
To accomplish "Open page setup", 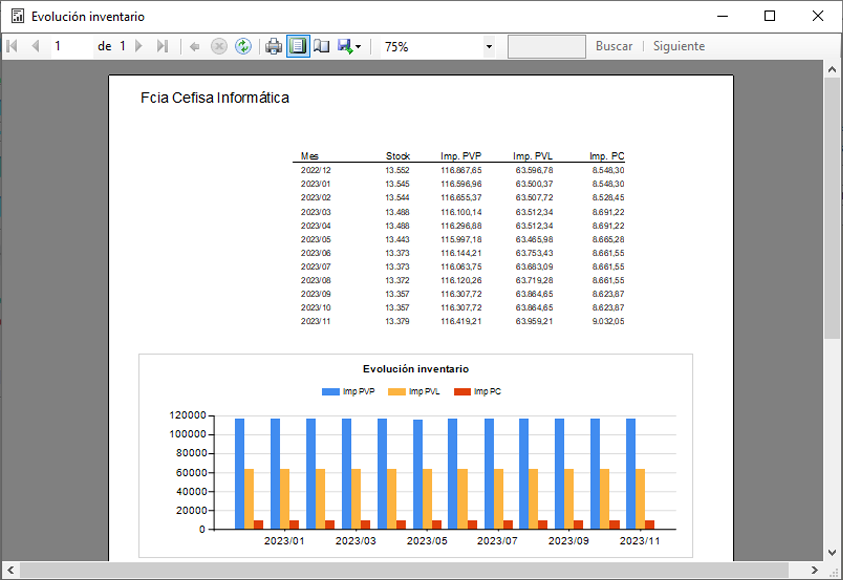I will pos(322,47).
